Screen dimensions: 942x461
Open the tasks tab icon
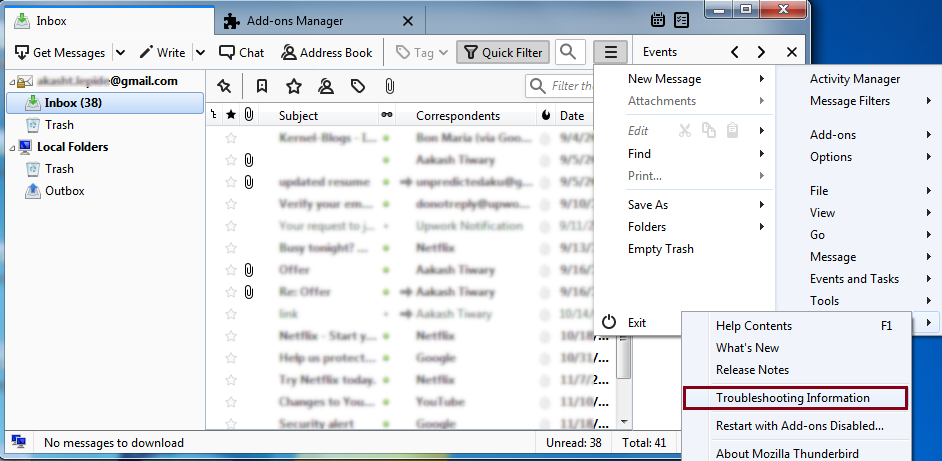pos(681,20)
